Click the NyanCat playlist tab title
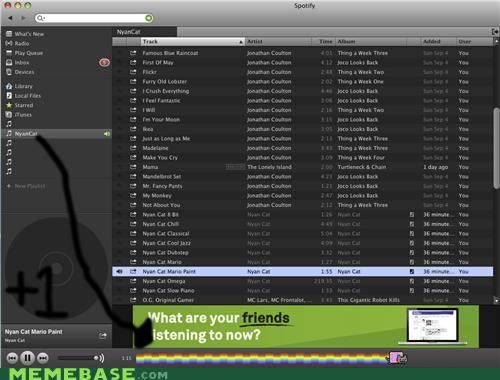500x380 pixels. [x=128, y=32]
